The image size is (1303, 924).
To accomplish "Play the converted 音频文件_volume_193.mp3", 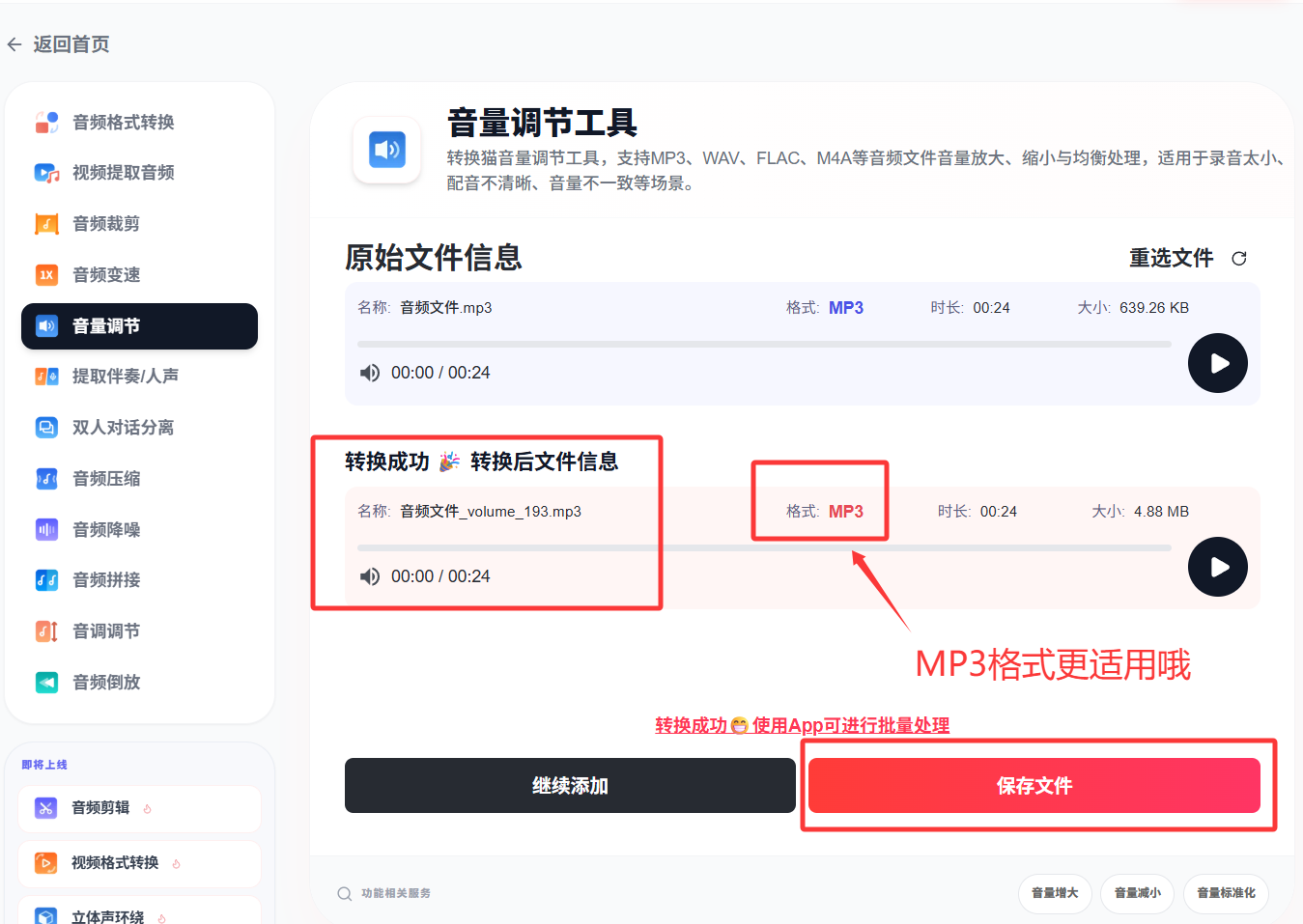I will (x=1217, y=567).
